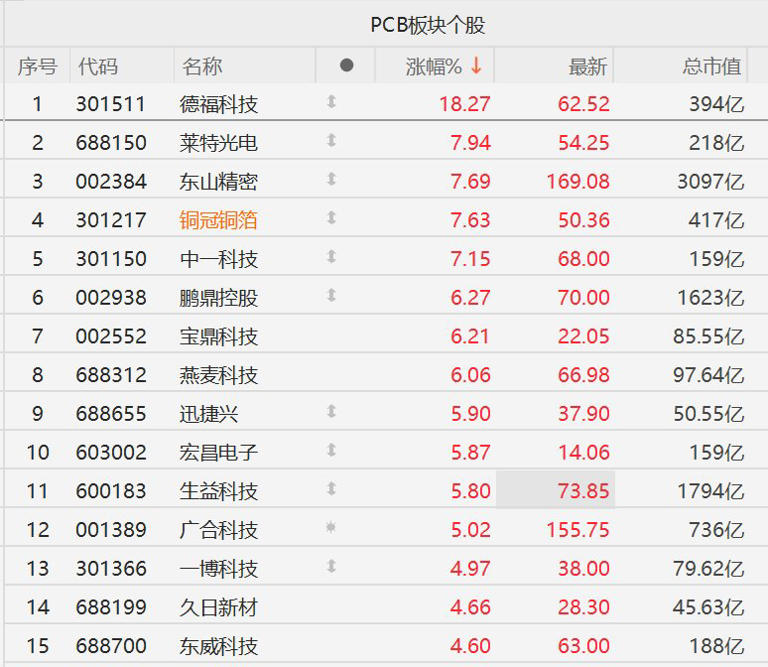Click the marker icon in 鹏鼎控股 row

coord(331,296)
